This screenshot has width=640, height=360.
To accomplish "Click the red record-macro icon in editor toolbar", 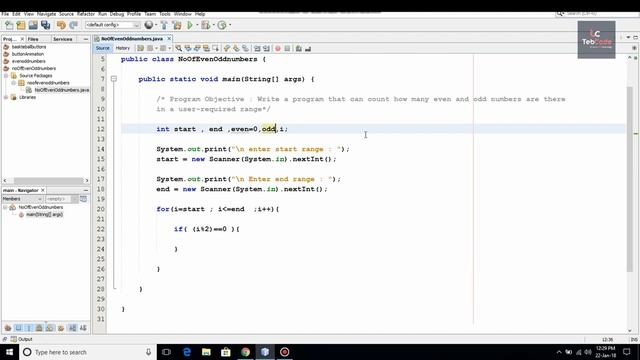I will click(278, 49).
